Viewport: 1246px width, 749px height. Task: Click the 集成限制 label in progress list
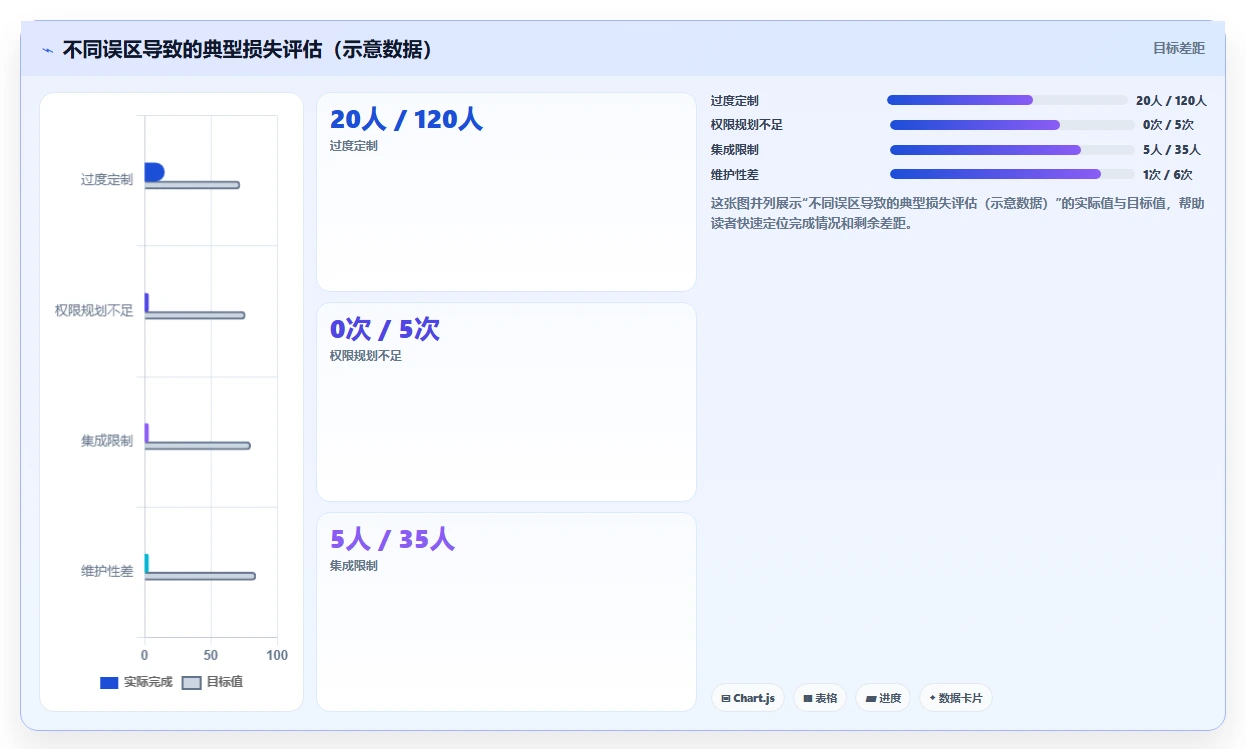[735, 150]
